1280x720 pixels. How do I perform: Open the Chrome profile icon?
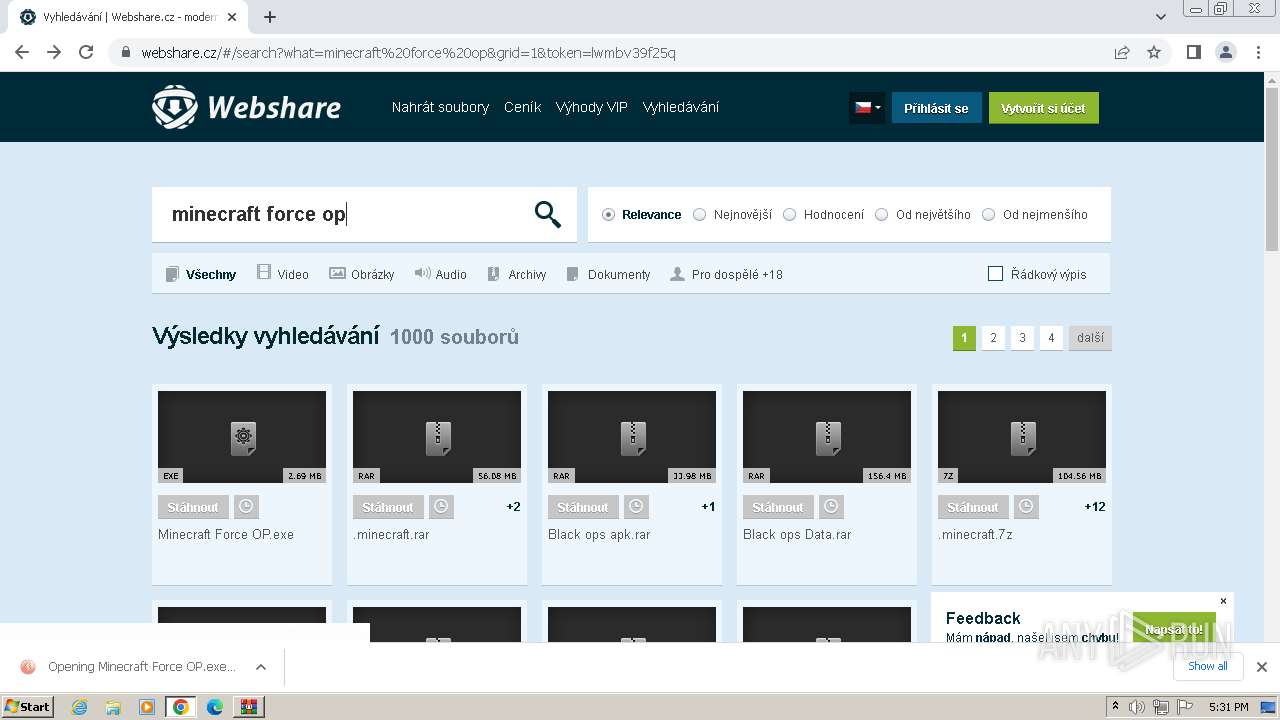(1226, 52)
